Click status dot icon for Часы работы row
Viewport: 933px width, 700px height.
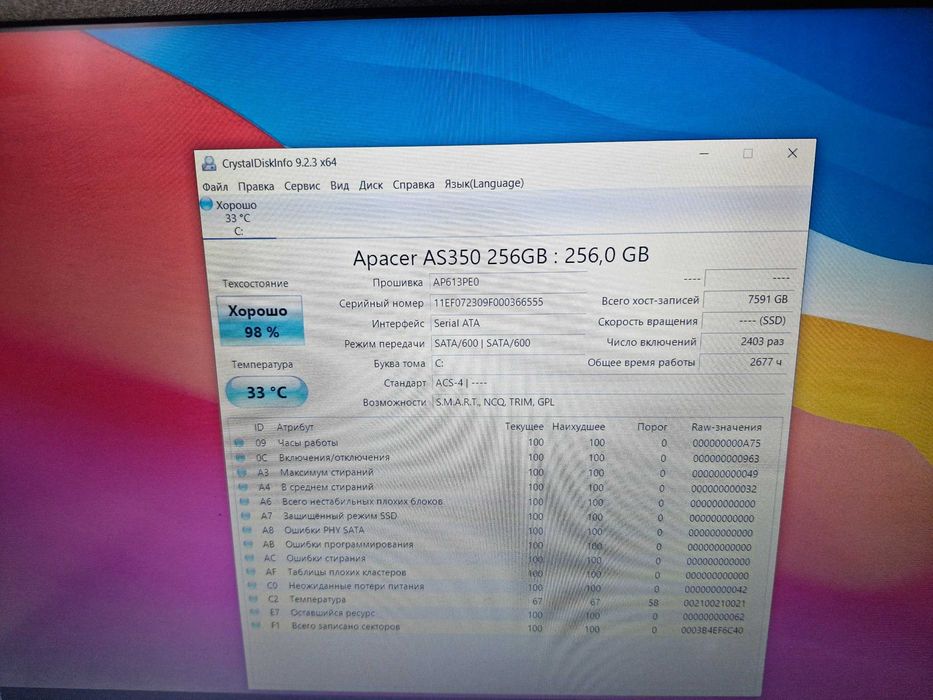pos(239,443)
